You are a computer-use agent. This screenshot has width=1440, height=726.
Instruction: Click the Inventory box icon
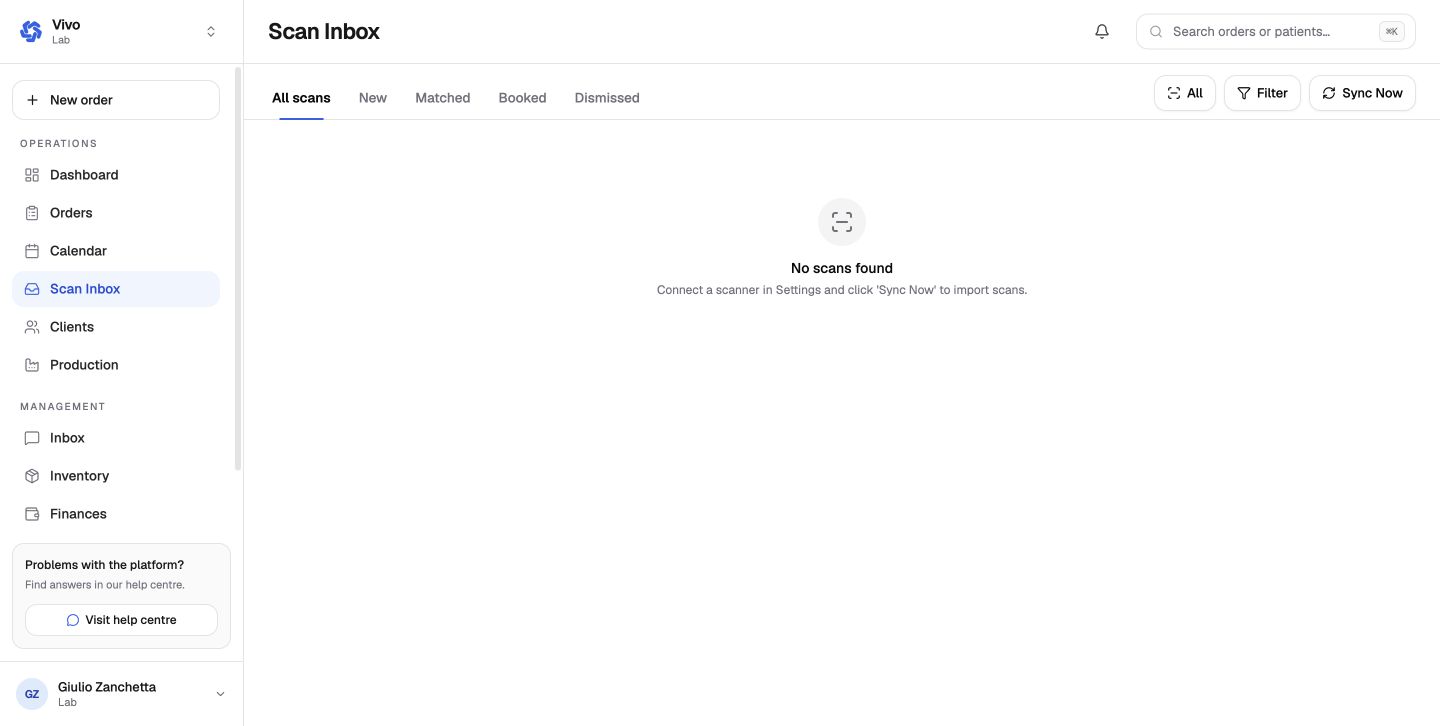tap(32, 476)
